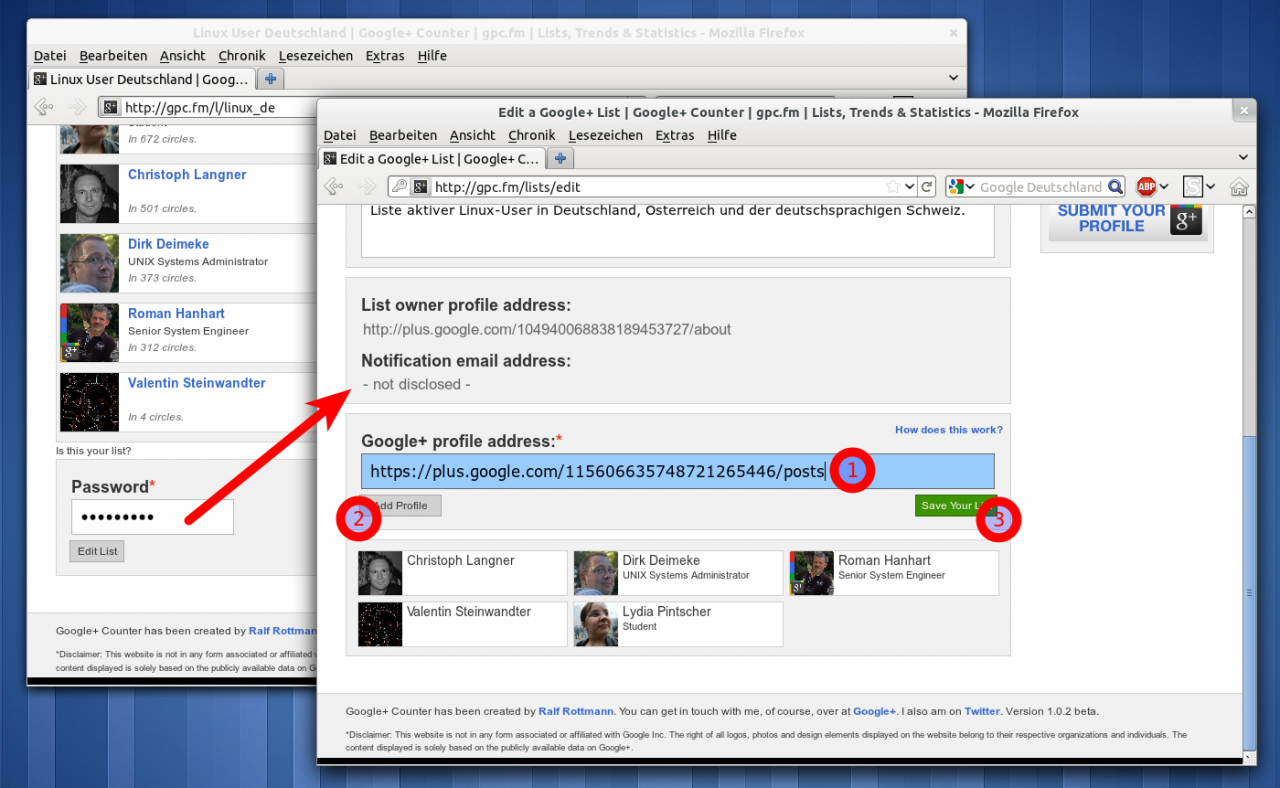Viewport: 1280px width, 788px height.
Task: List all tabs in the front window
Action: (x=1244, y=158)
